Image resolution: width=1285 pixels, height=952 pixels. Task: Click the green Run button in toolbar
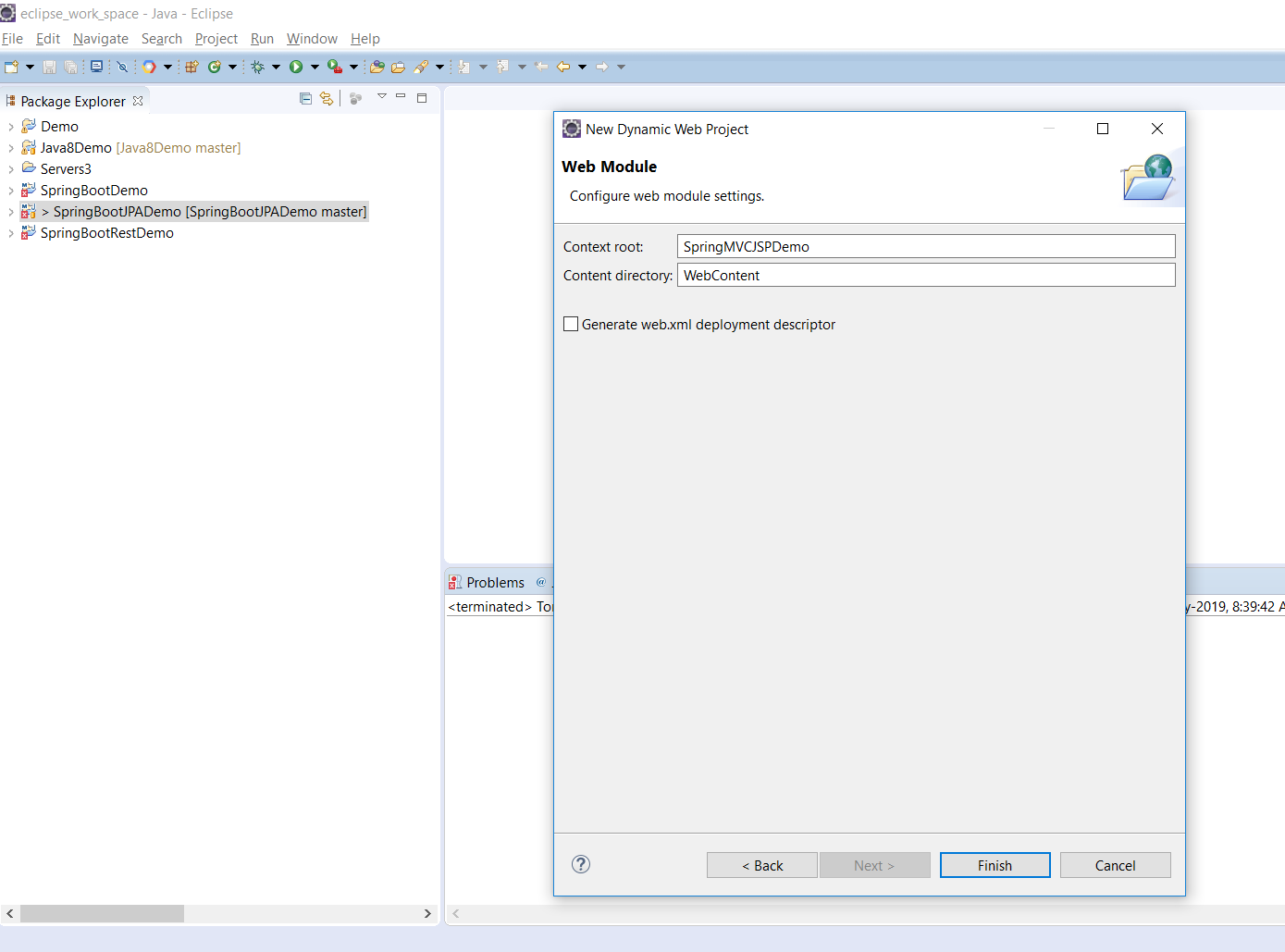click(296, 67)
